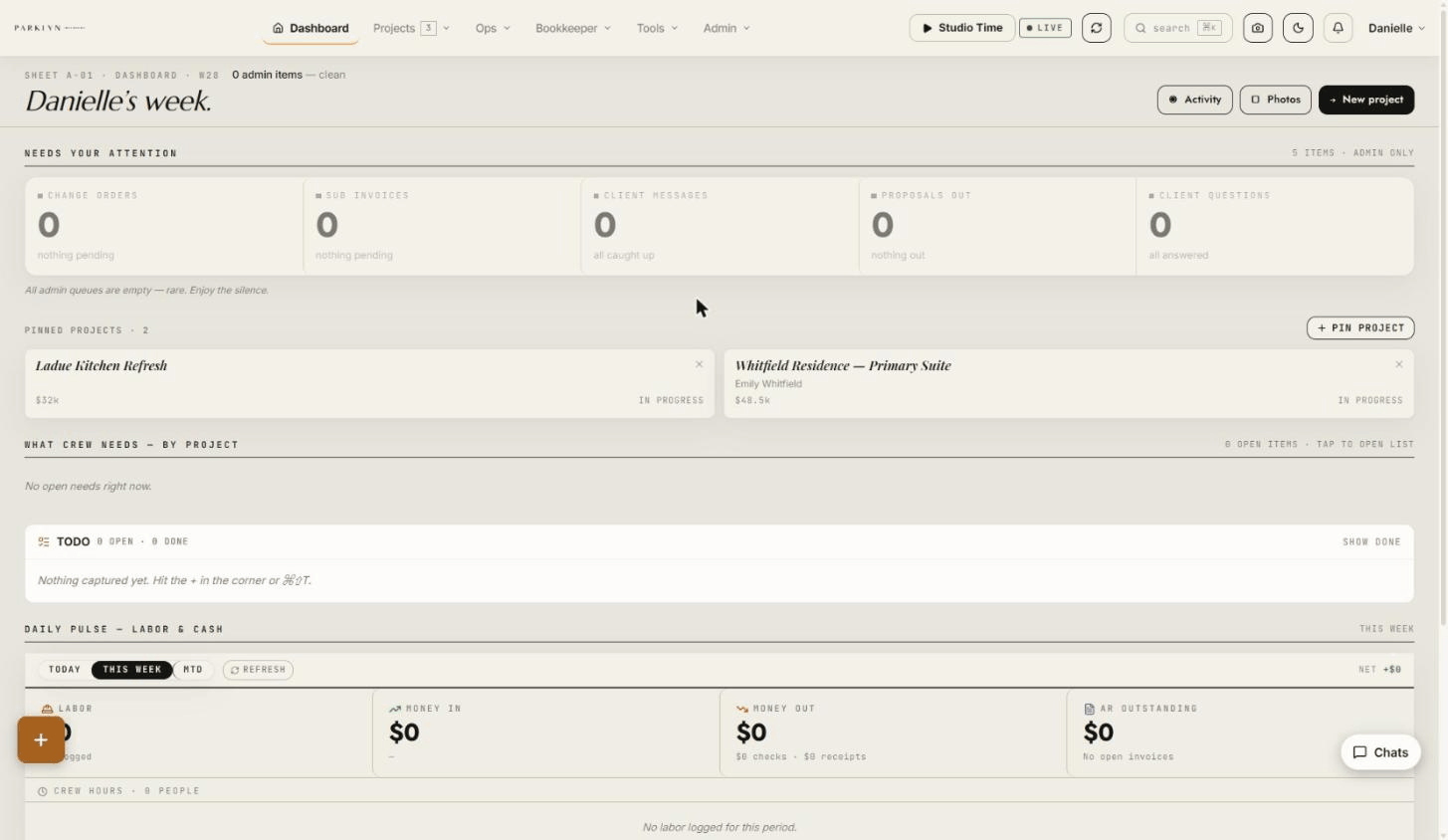Expand Bookkeeper menu
Screen dimensions: 1448x840
tap(573, 28)
